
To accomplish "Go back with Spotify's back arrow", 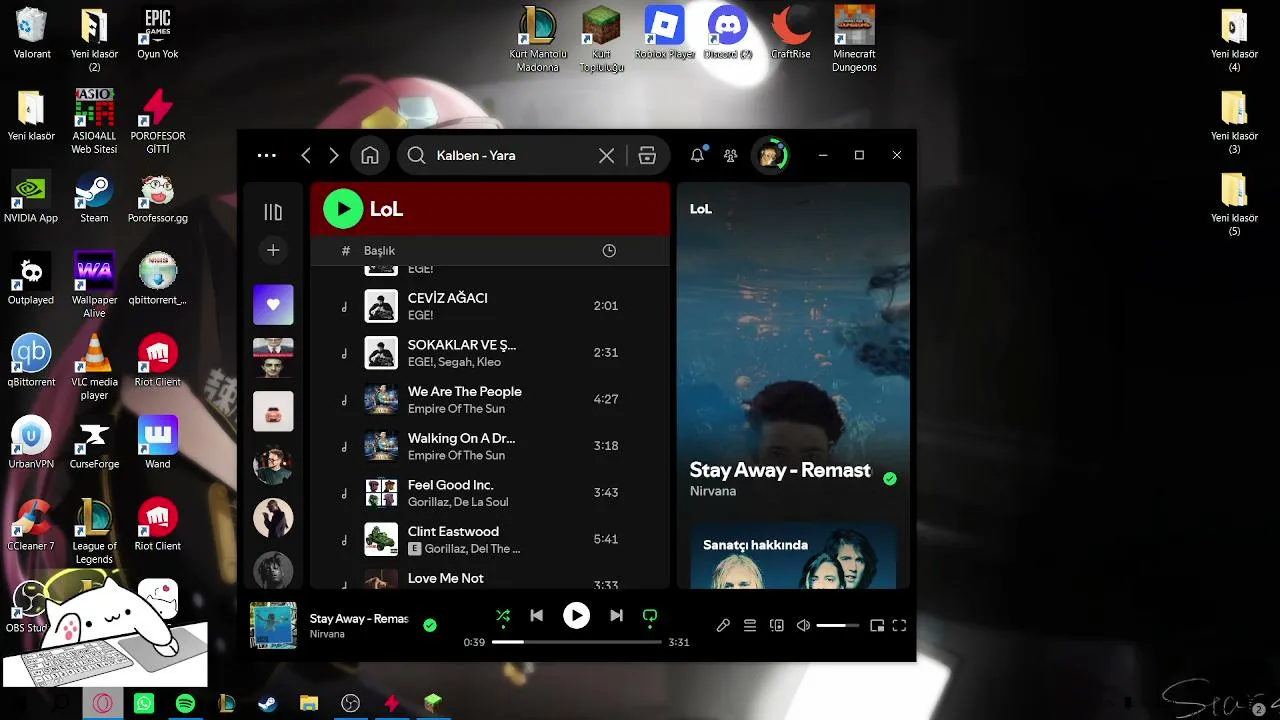I will tap(306, 155).
